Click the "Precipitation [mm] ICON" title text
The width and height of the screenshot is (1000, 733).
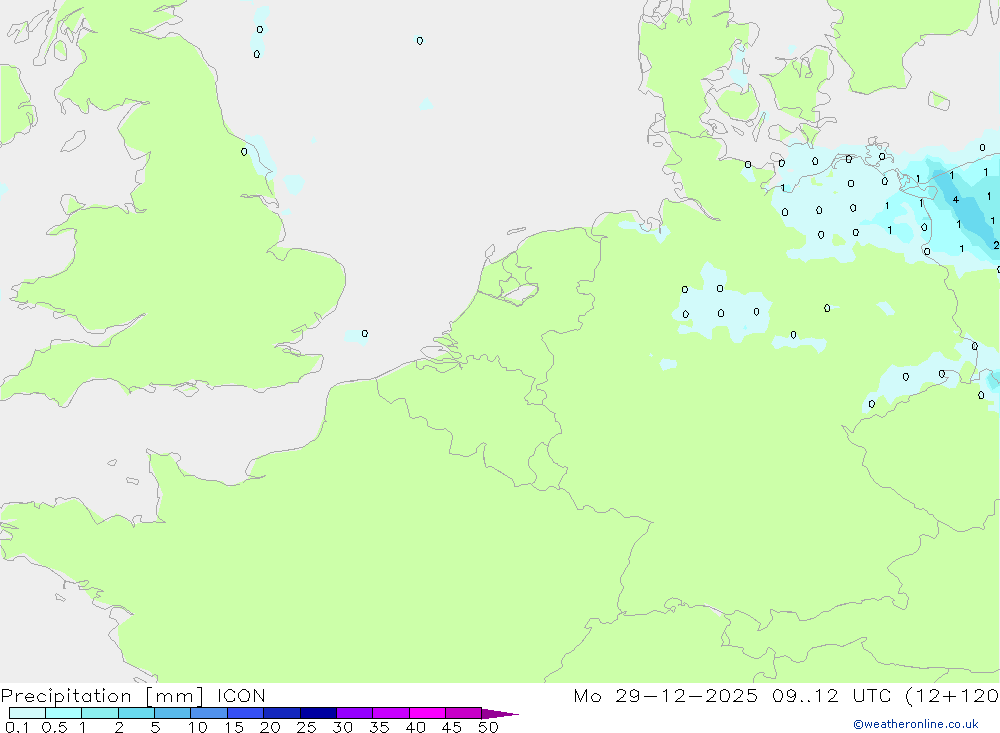coord(133,696)
